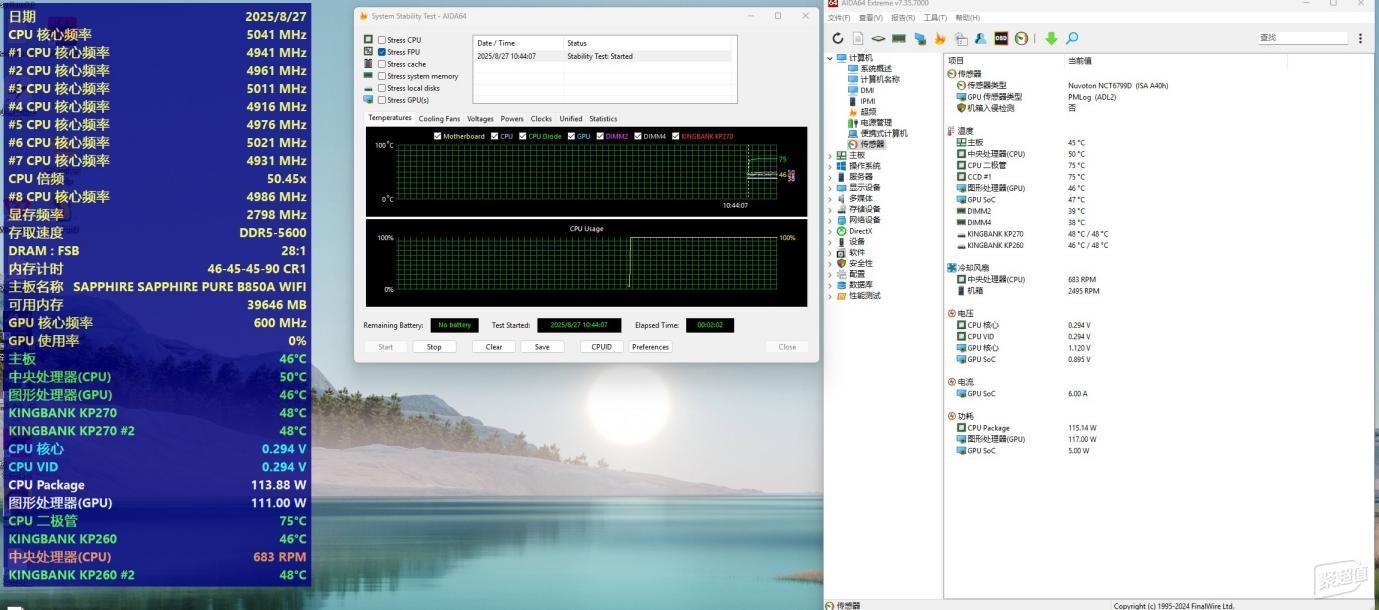This screenshot has height=610, width=1379.
Task: Uncheck the Stress FPU checkbox
Action: click(382, 52)
